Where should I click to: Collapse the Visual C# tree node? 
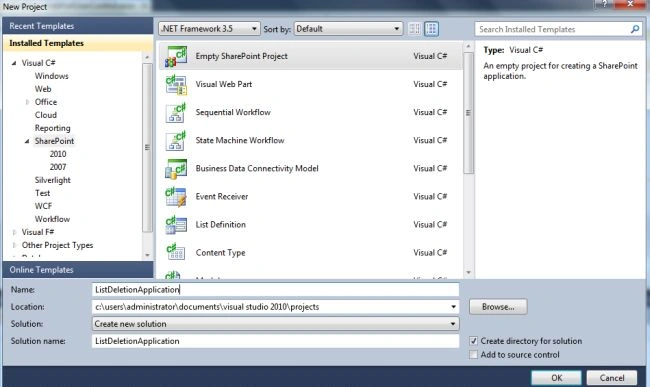14,63
